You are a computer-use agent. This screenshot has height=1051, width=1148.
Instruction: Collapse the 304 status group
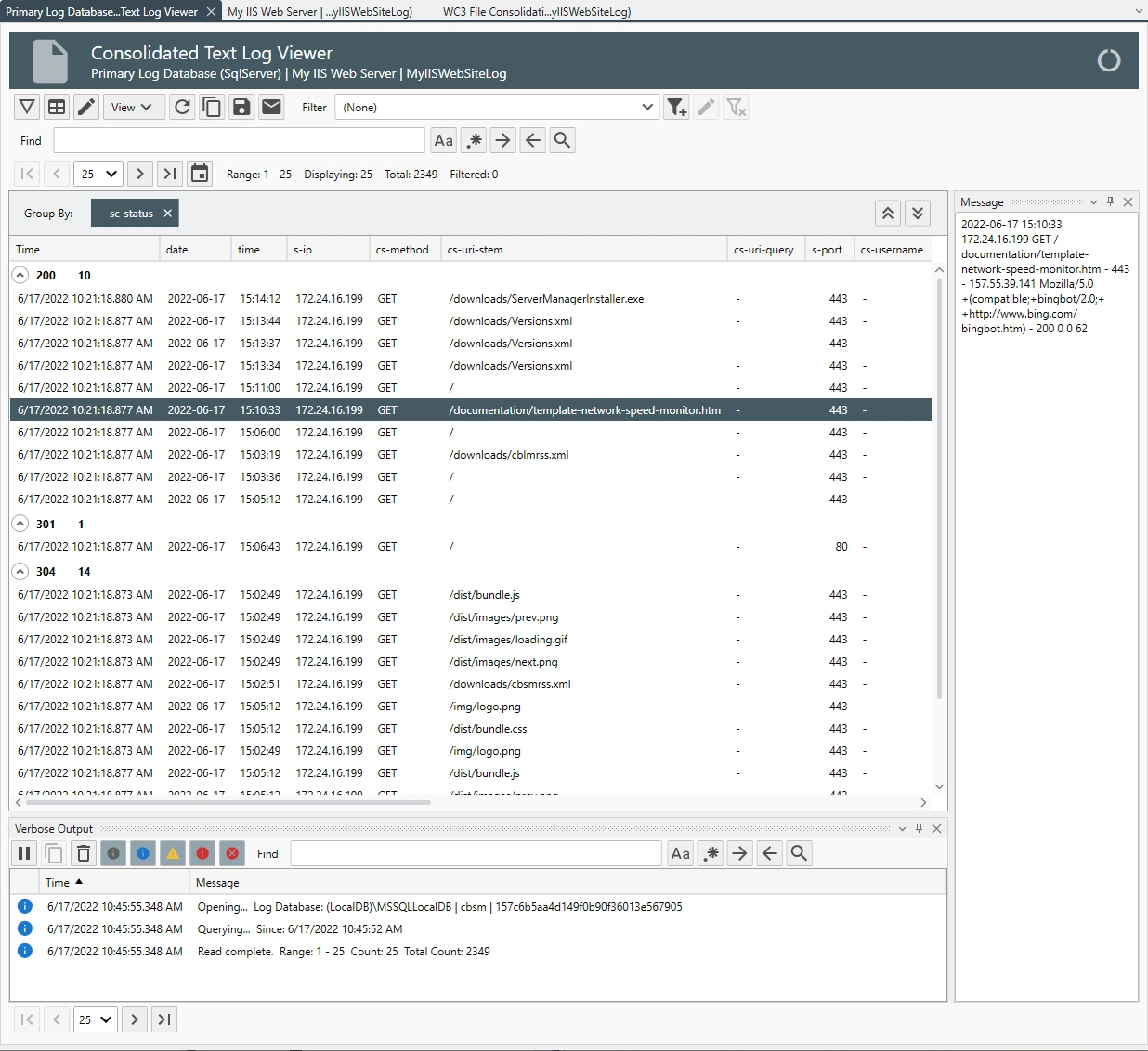20,572
